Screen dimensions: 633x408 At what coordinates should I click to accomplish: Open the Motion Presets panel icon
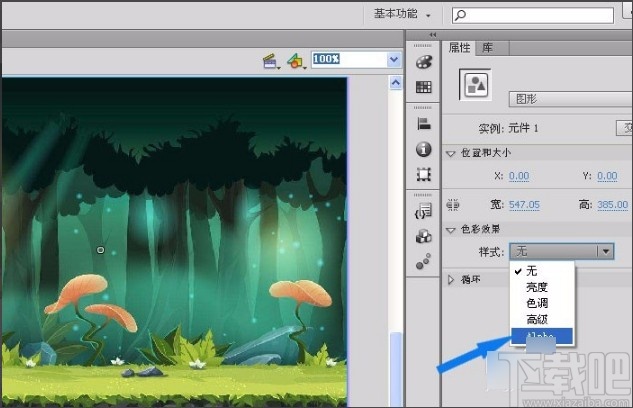click(x=423, y=262)
